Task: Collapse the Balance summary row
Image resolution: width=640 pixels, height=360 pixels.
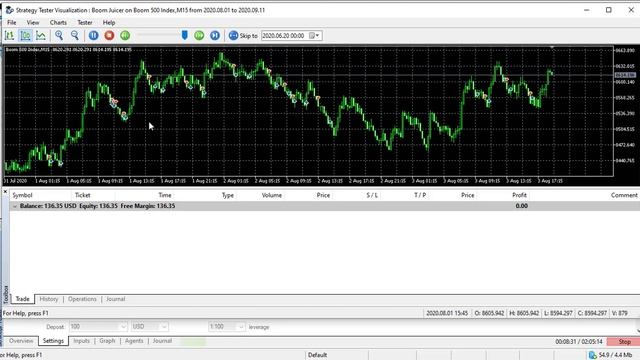Action: click(x=15, y=206)
